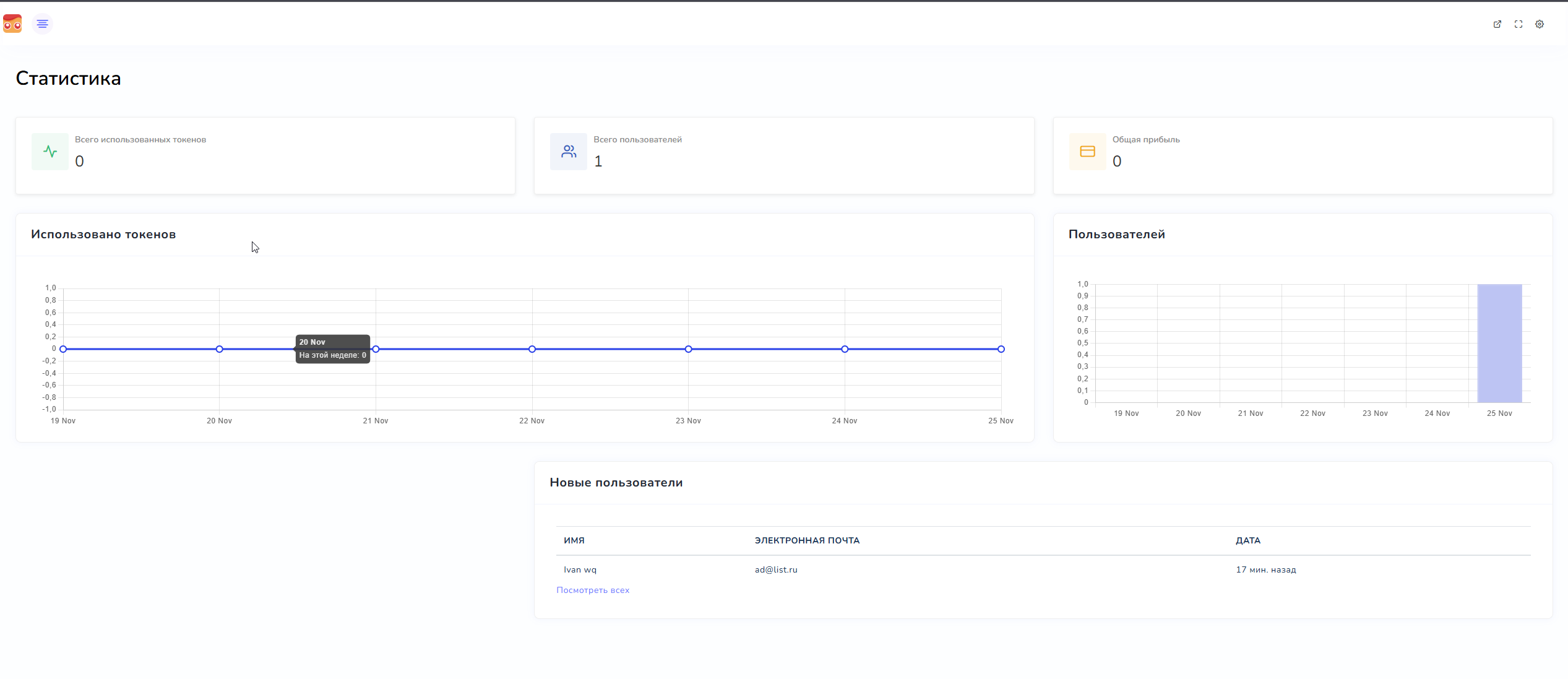Click the ad@list.ru email cell
Image resolution: width=1568 pixels, height=679 pixels.
[775, 569]
